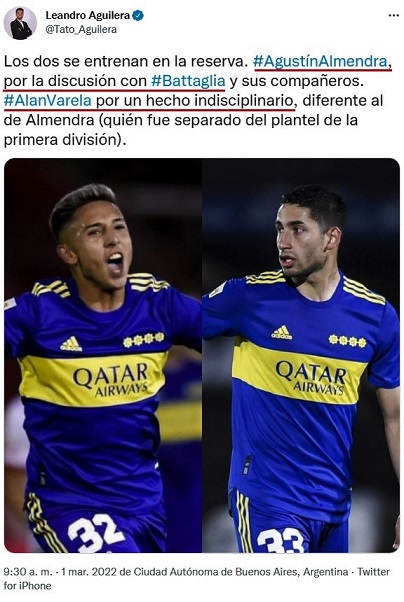This screenshot has height=602, width=404.
Task: Click the 9:30 a. m. timestamp
Action: click(x=28, y=572)
